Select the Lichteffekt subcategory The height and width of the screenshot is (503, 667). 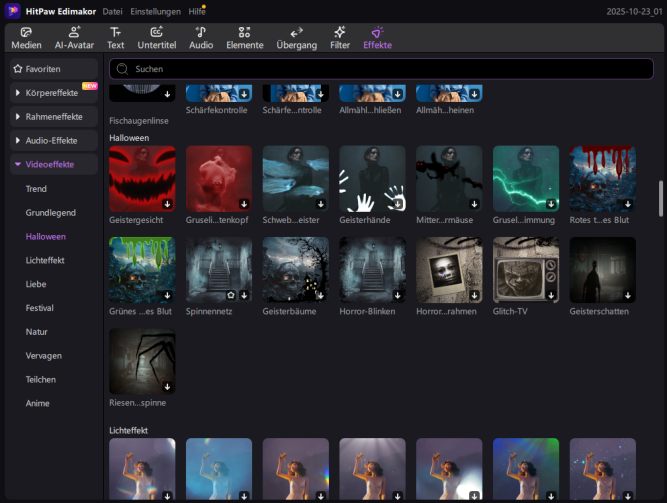coord(47,260)
